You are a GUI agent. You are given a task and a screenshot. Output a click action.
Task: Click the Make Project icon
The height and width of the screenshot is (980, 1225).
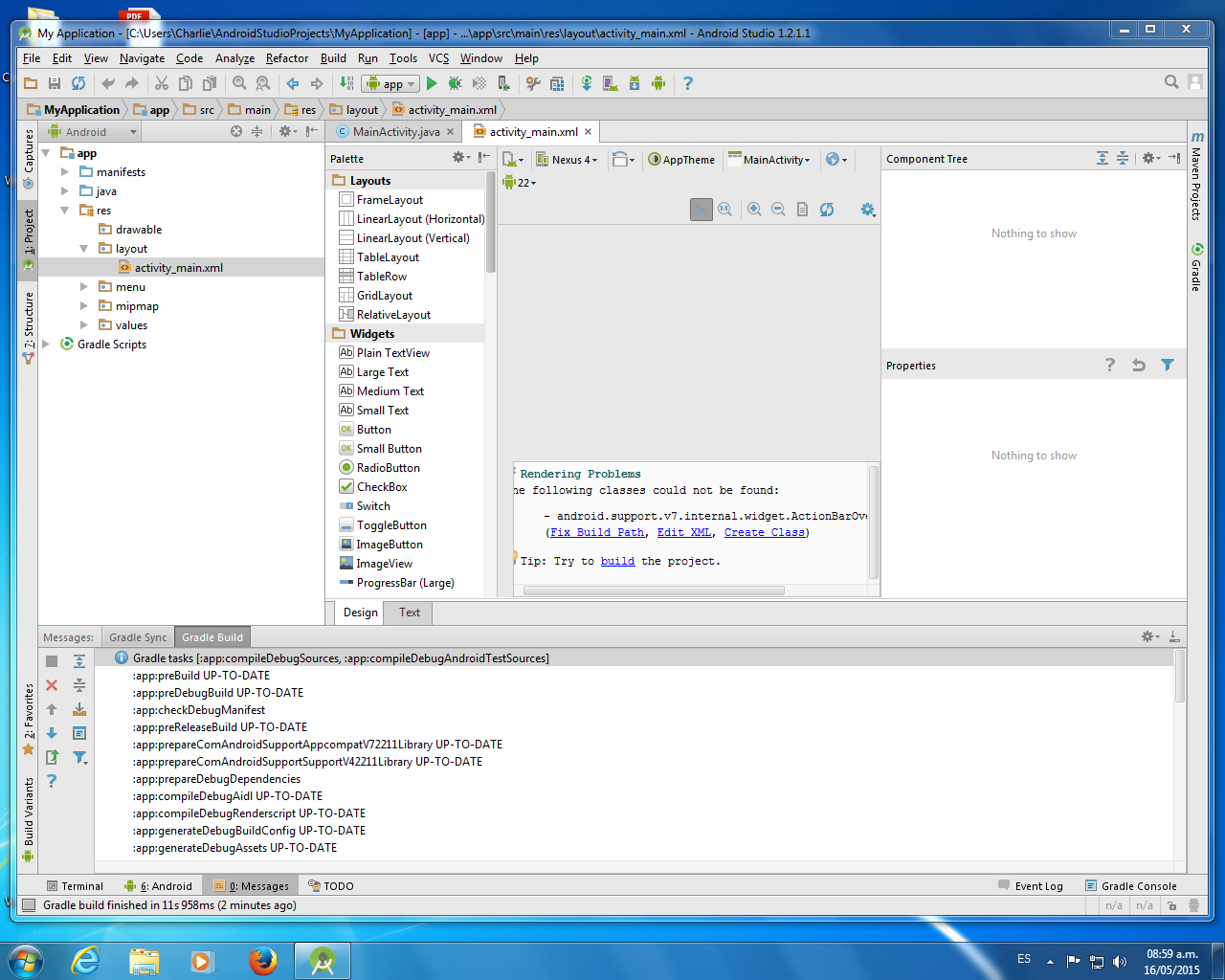pos(346,84)
